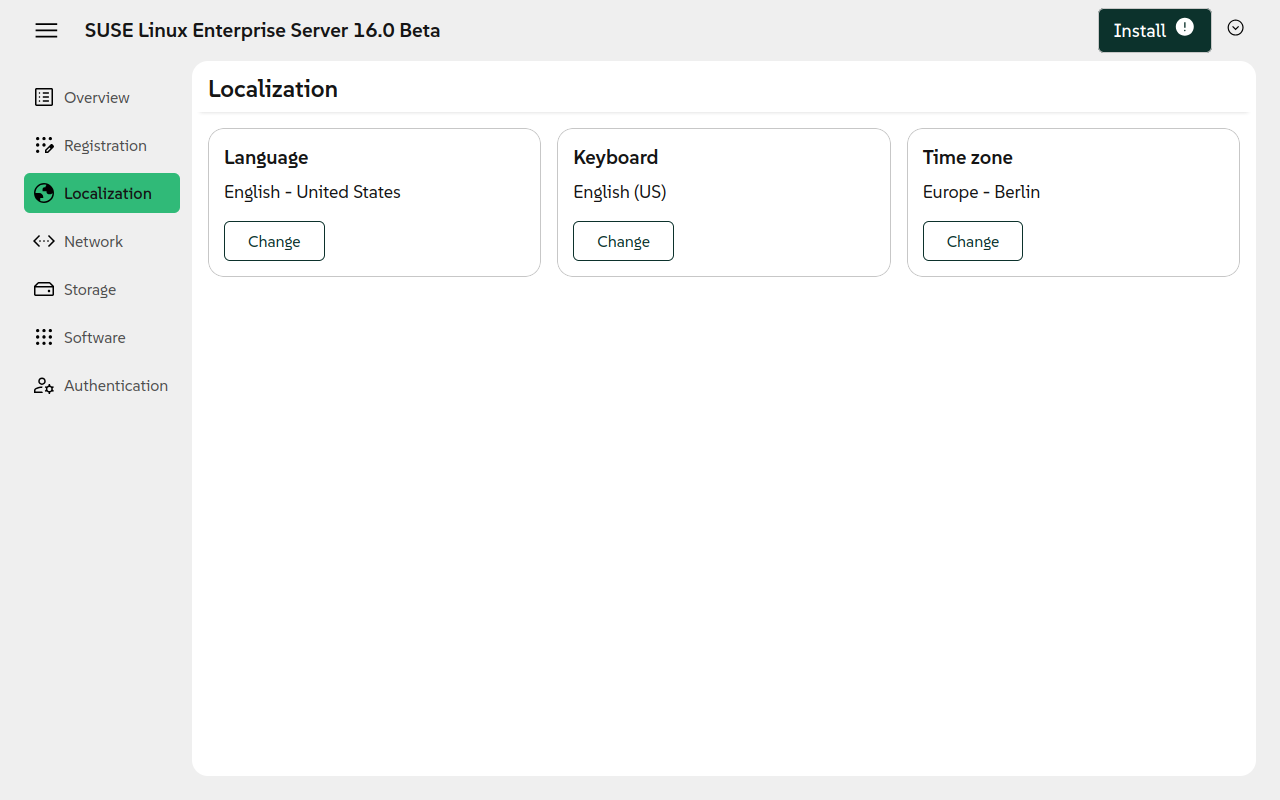
Task: Select the Registration pencil-dots icon
Action: 45,145
